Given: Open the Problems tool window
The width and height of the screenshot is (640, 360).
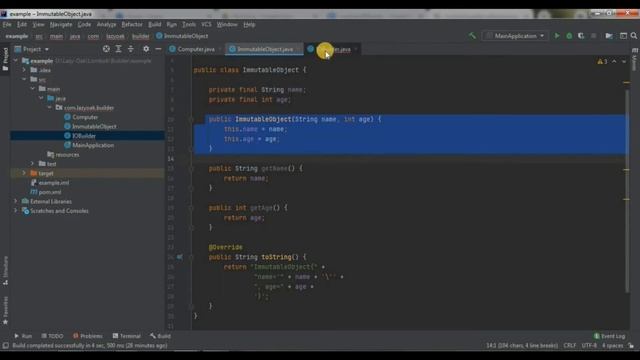Looking at the screenshot, I should [x=88, y=336].
